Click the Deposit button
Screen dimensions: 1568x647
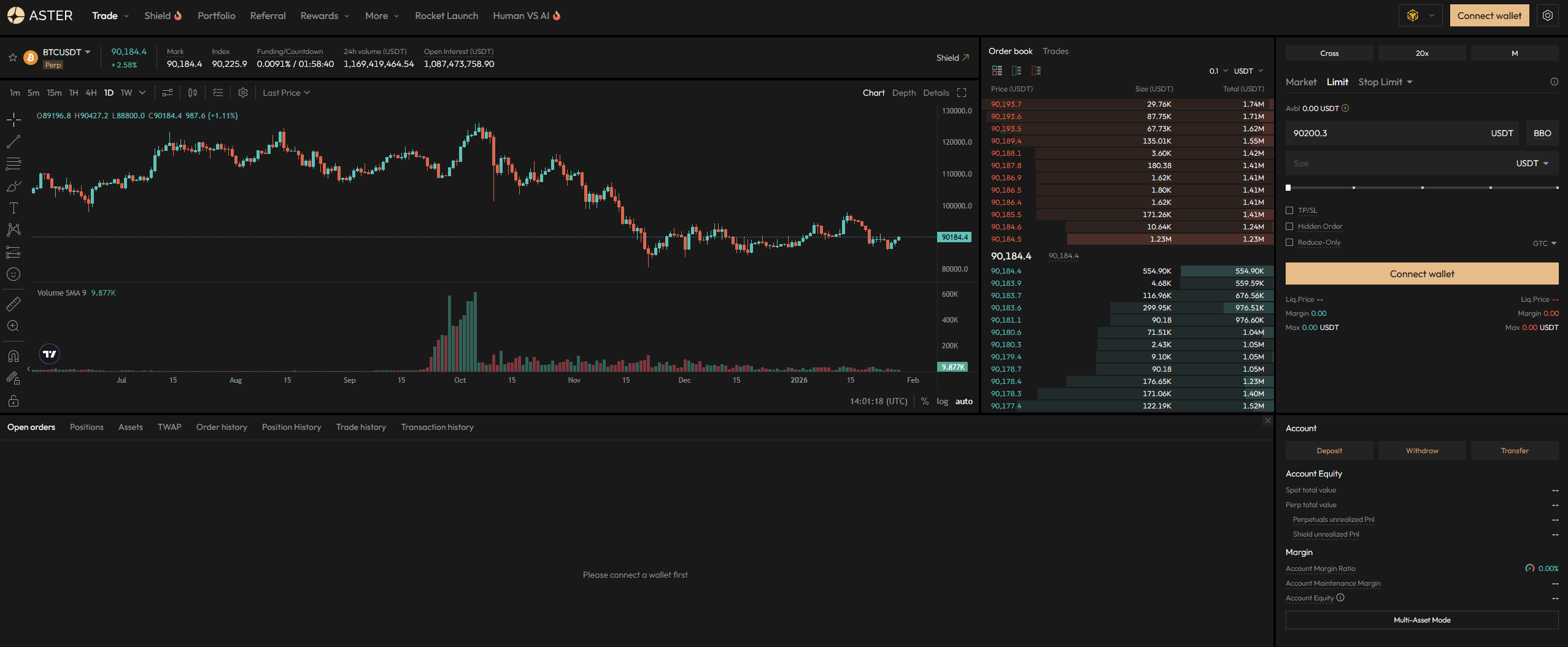click(1329, 451)
